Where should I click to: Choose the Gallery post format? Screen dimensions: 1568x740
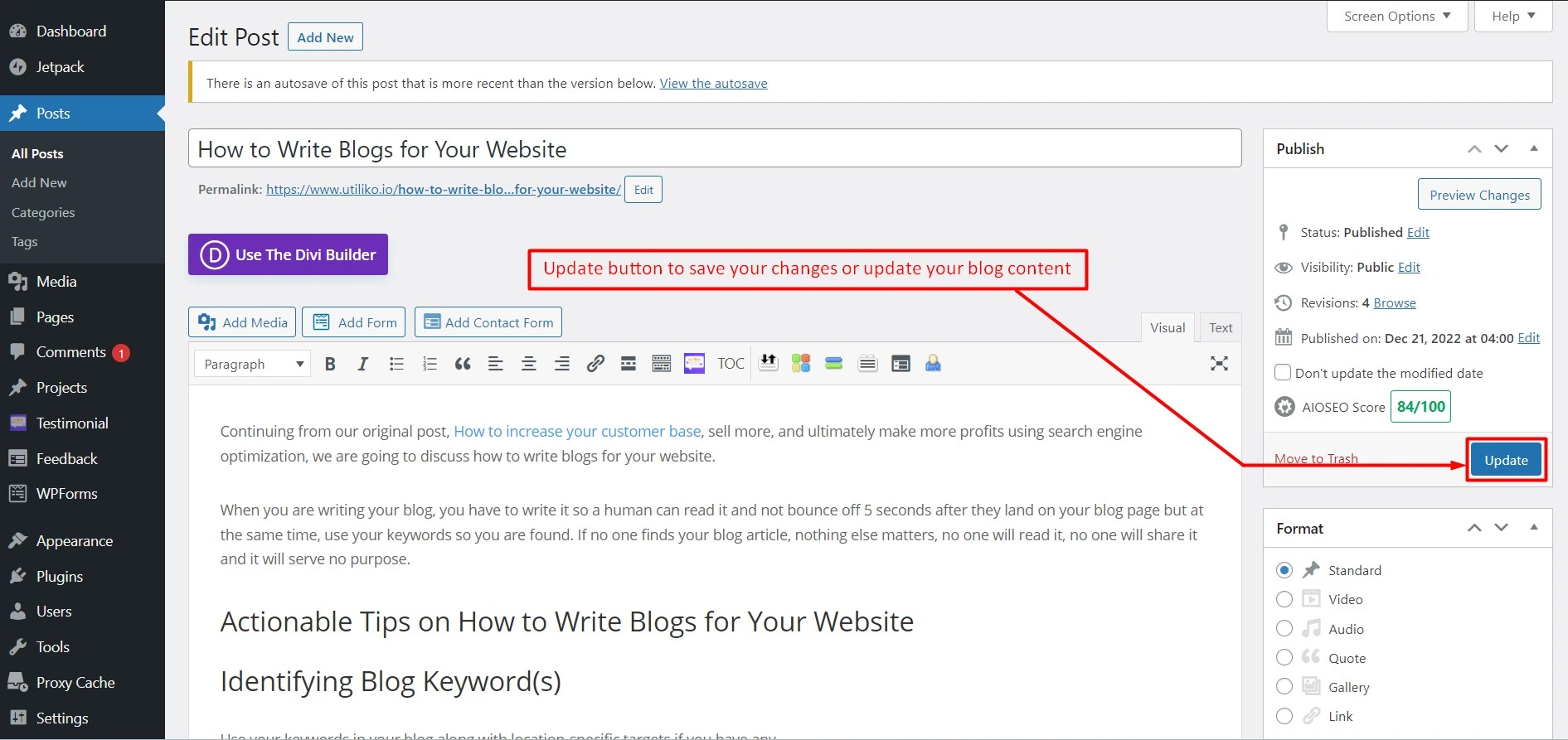1284,687
